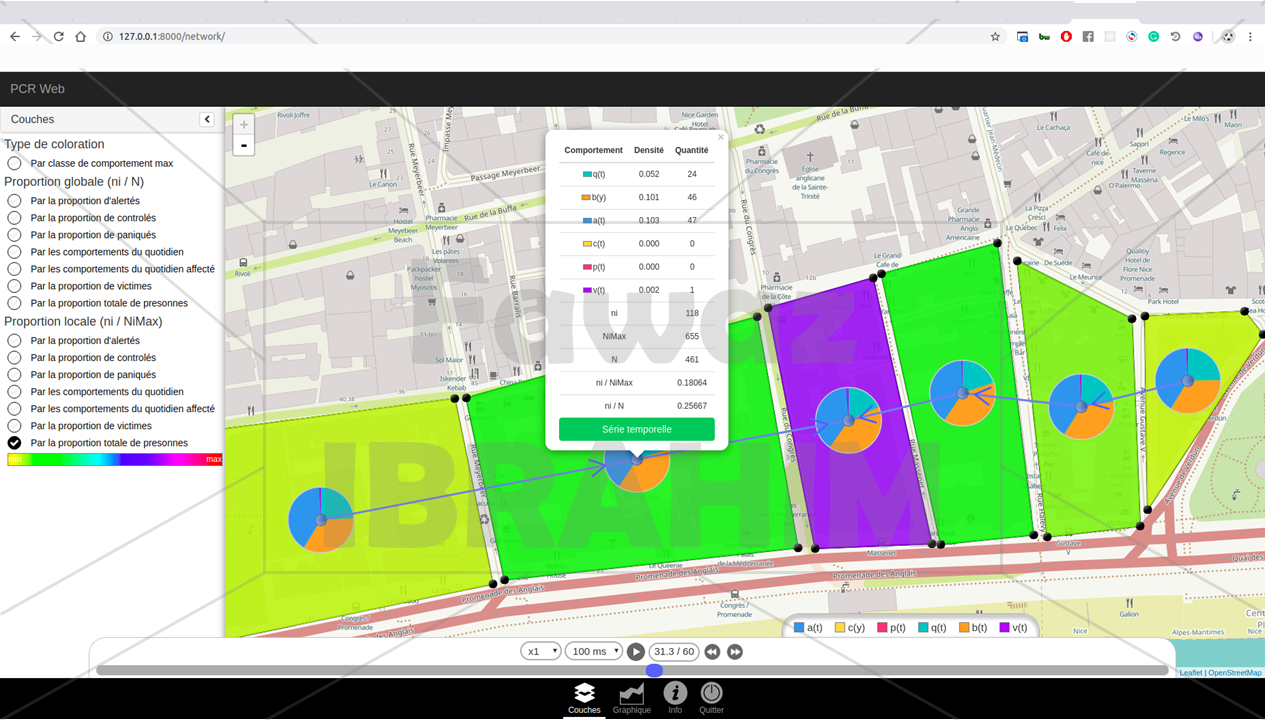
Task: Click the Couches panel header
Action: coord(111,119)
